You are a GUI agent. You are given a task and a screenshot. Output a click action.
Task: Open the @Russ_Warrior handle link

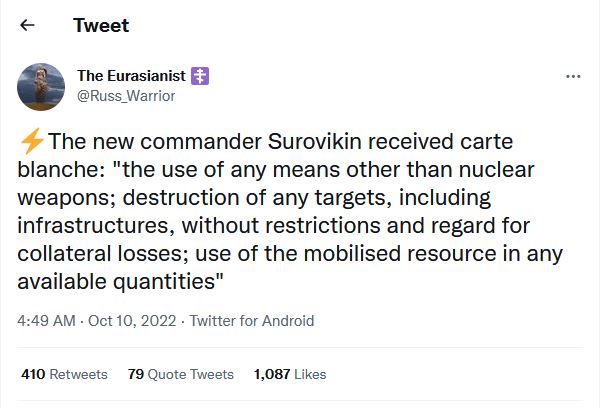[126, 96]
